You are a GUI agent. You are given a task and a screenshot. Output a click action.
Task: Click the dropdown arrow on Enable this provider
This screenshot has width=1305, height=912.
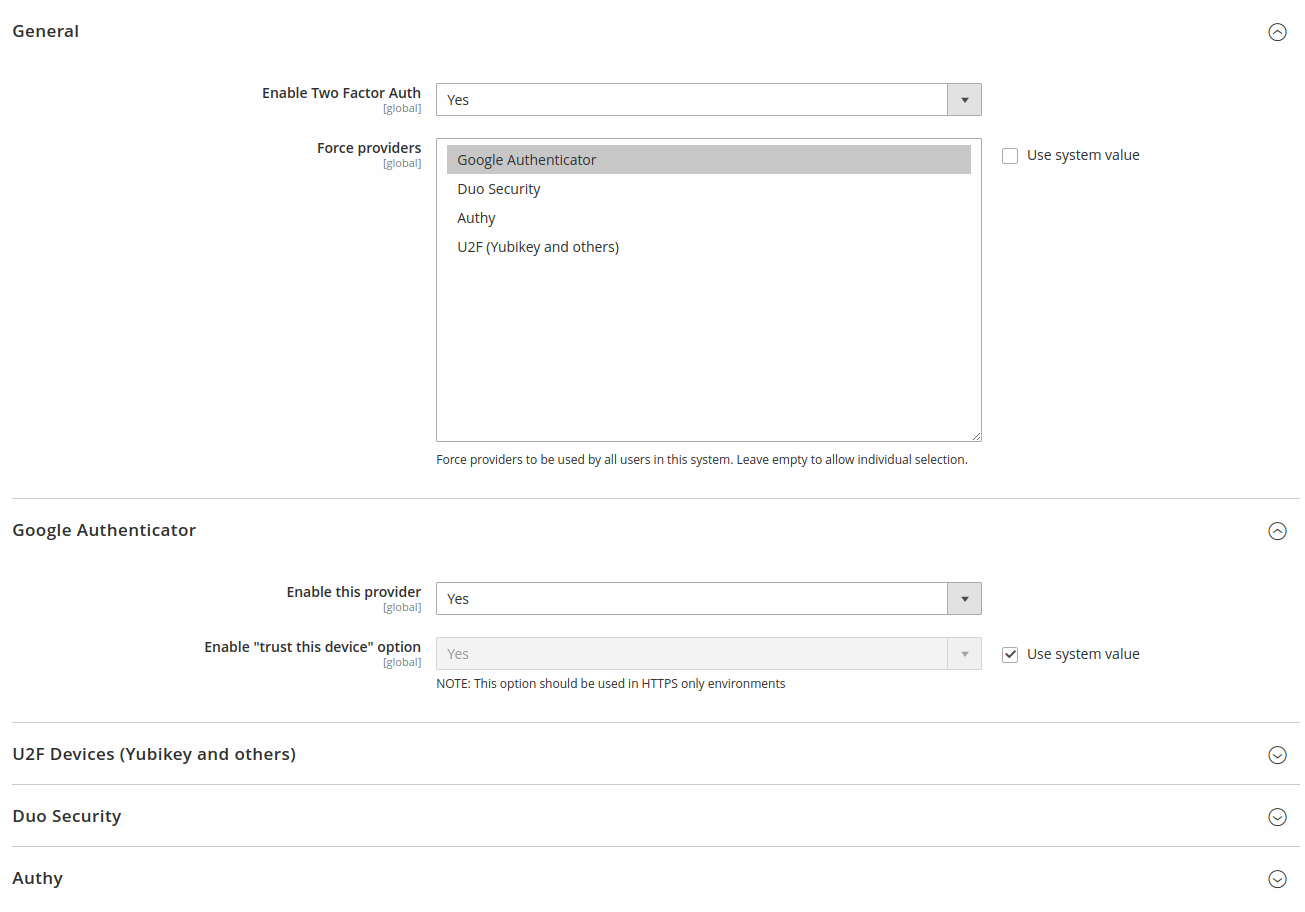click(964, 598)
